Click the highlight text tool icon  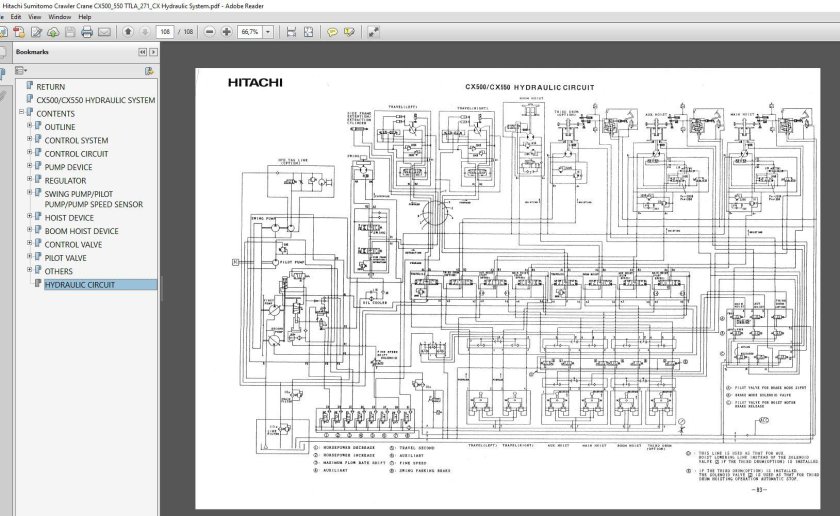pos(349,32)
